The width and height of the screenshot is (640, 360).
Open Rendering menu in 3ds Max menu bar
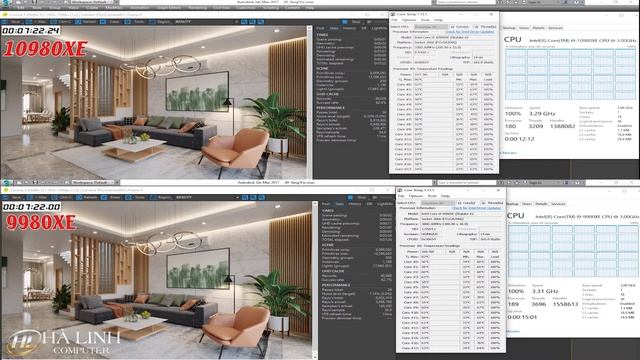(198, 8)
